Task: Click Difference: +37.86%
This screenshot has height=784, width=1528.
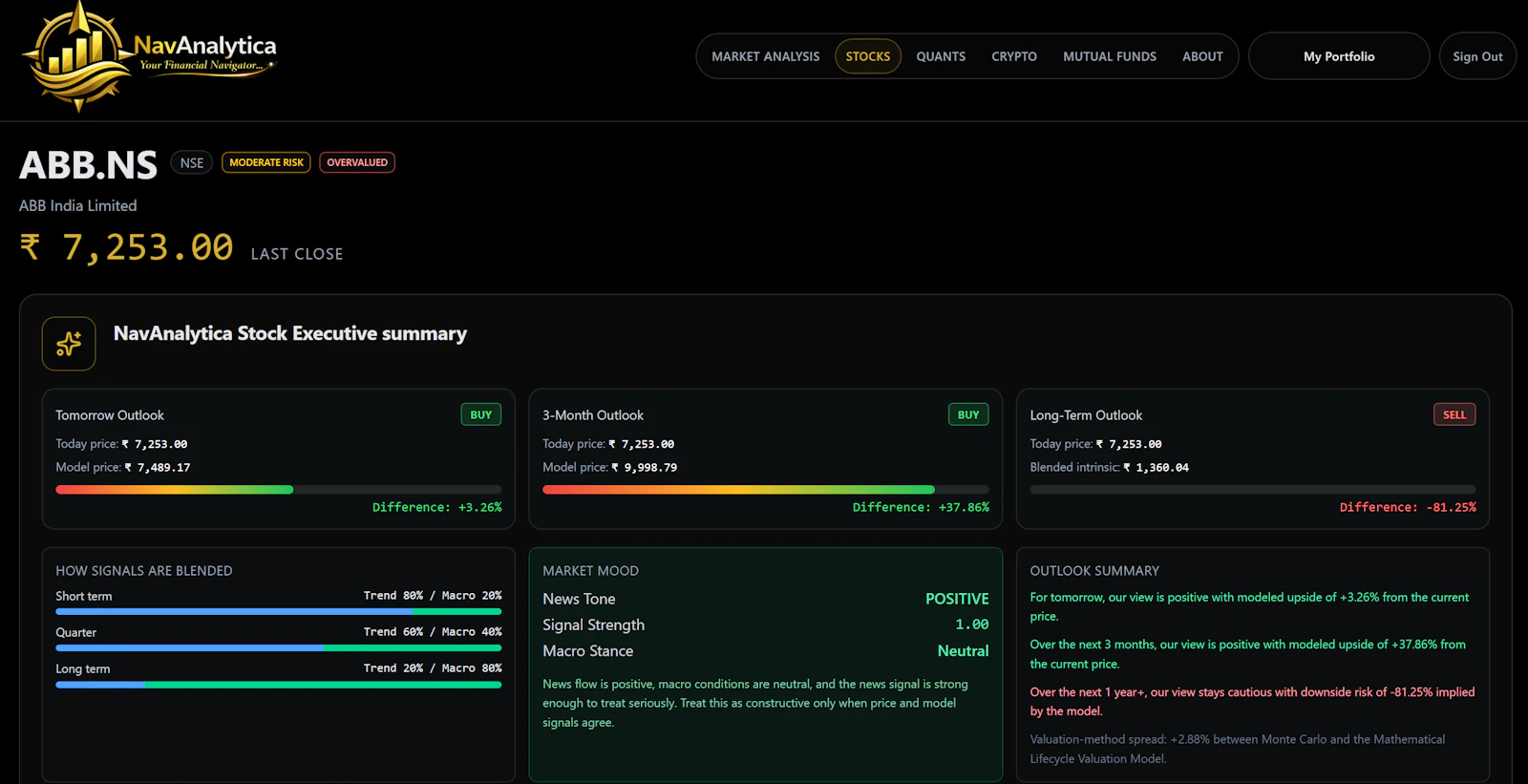Action: tap(921, 507)
